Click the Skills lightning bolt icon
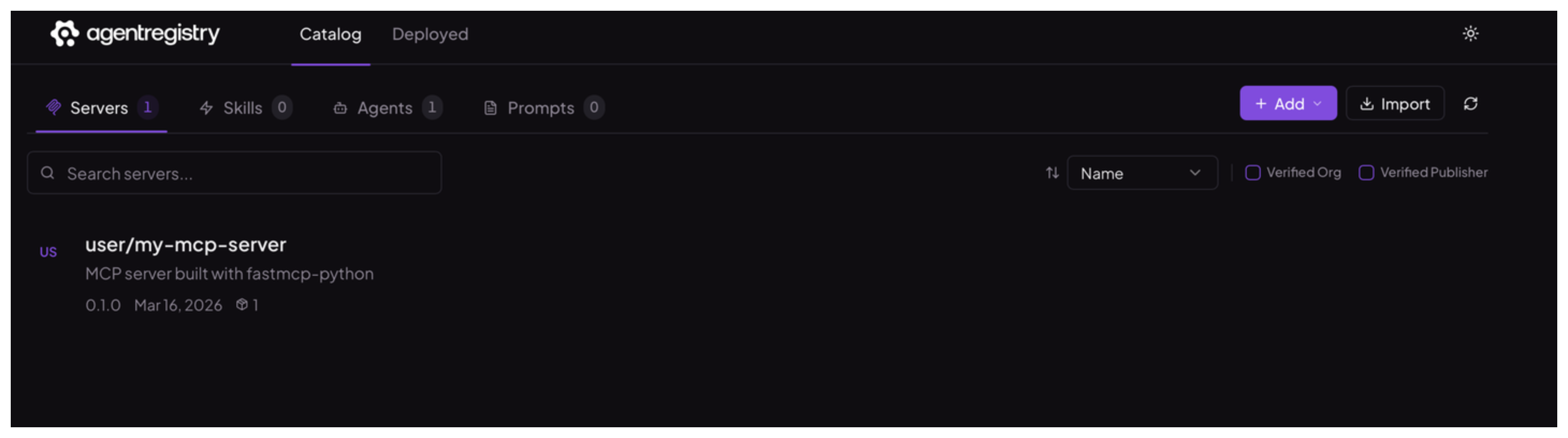 coord(206,108)
